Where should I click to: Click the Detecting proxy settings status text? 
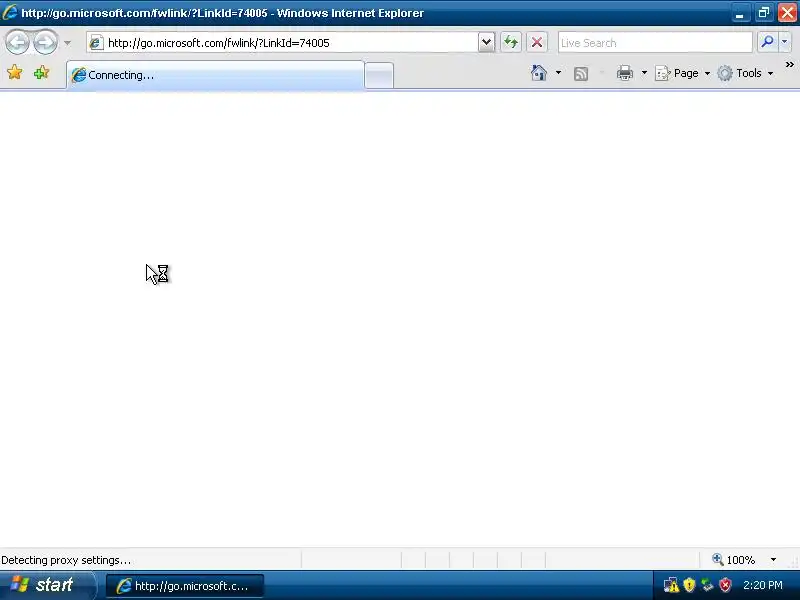(66, 560)
